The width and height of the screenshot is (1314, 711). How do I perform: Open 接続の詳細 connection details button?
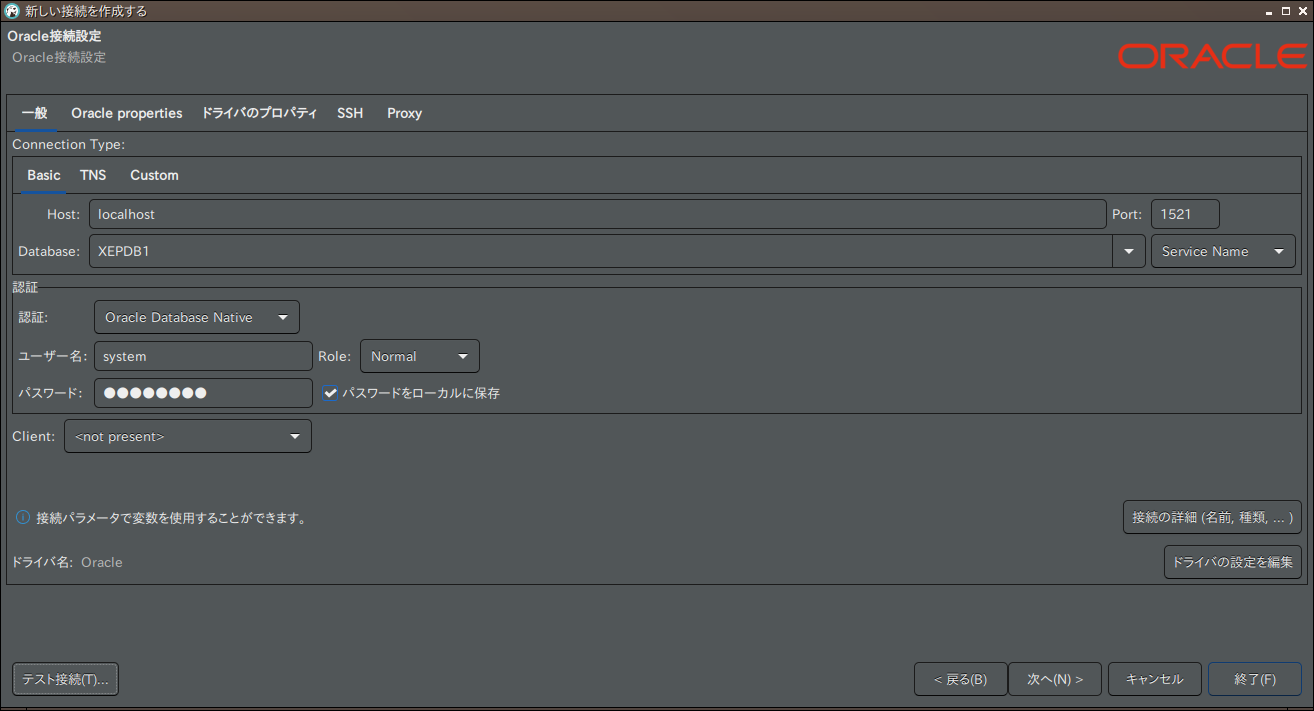1212,518
